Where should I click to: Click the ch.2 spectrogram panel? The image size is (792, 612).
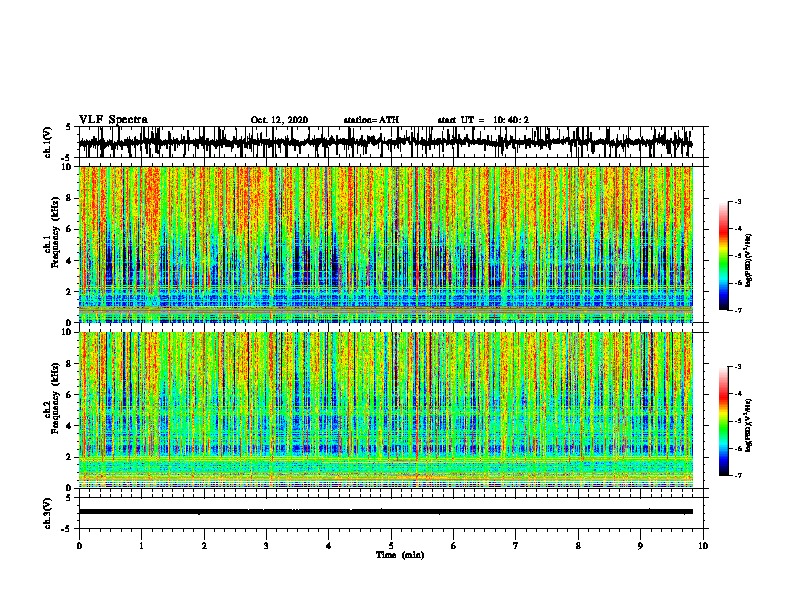(x=385, y=410)
